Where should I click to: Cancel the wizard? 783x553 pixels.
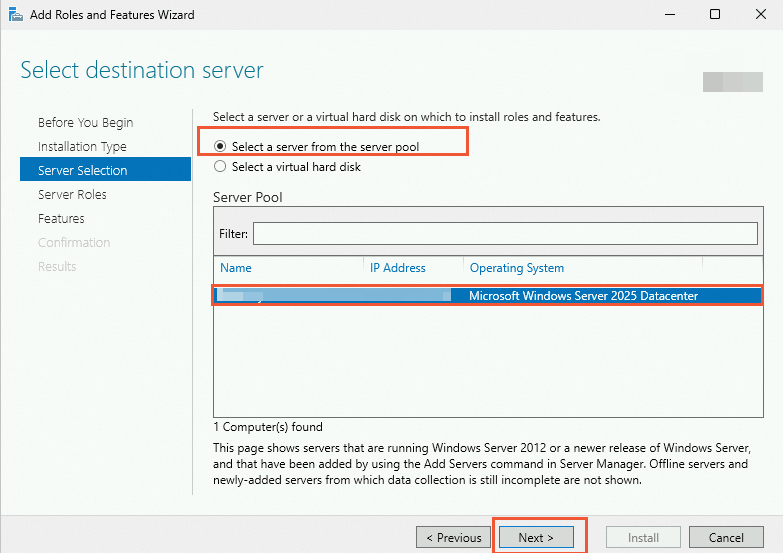[x=726, y=538]
